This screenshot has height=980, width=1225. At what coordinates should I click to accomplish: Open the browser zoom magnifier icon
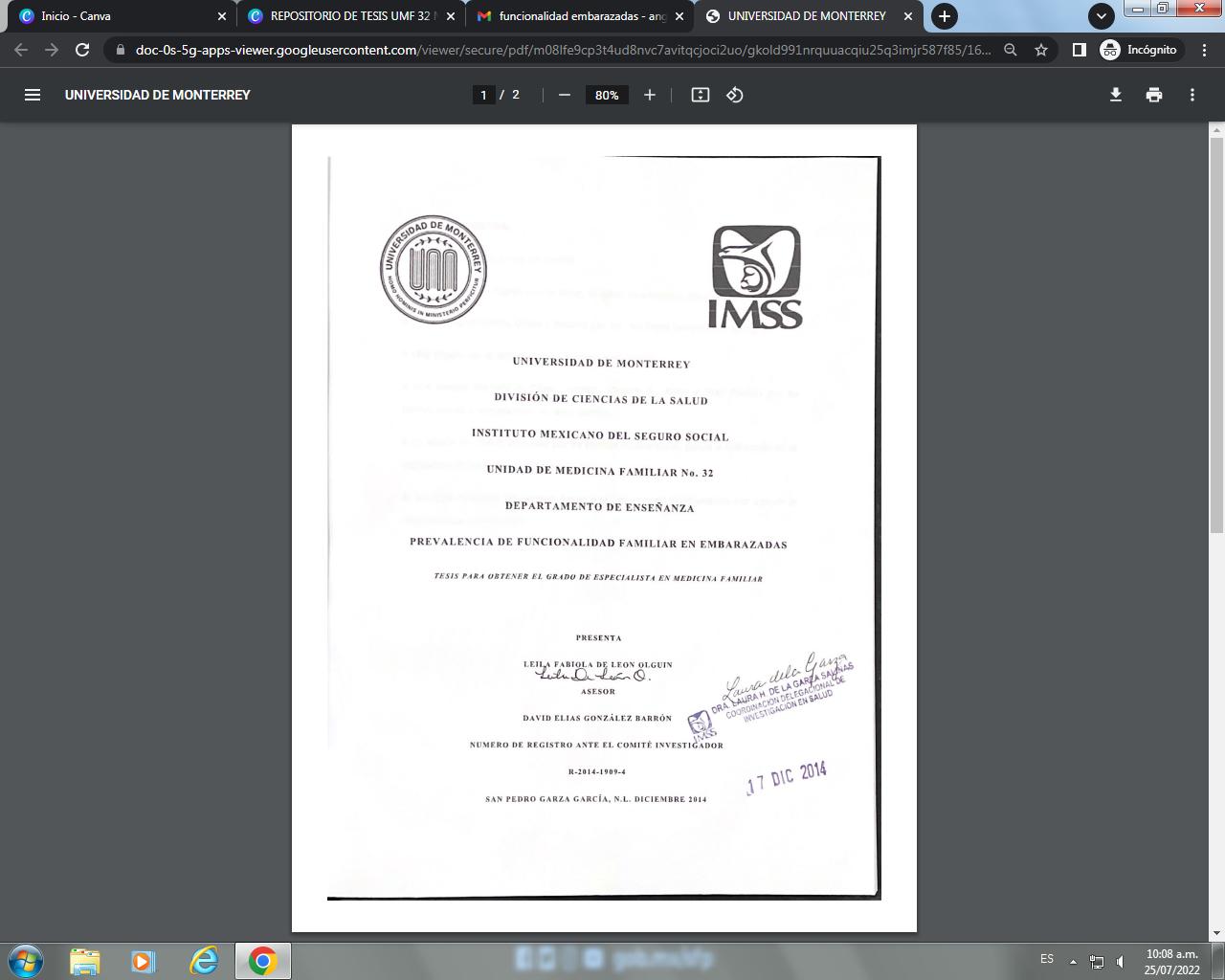click(1010, 50)
